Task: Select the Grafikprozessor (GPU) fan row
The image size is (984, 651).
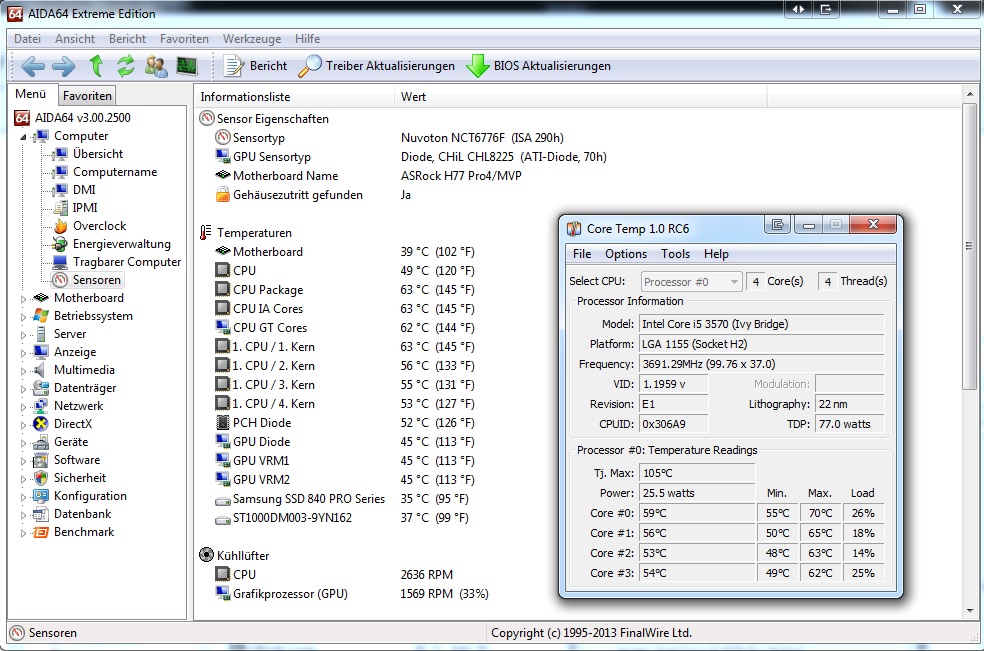Action: pos(351,593)
